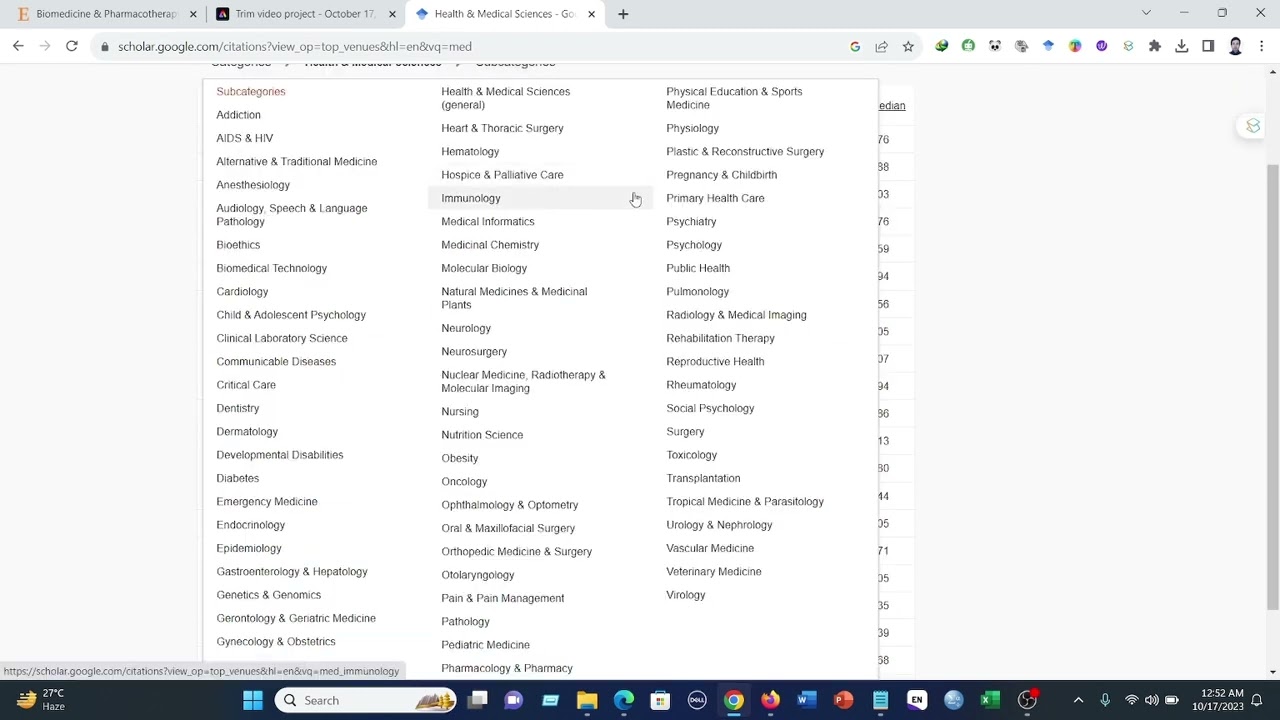Click the Subcategories heading

click(x=250, y=92)
